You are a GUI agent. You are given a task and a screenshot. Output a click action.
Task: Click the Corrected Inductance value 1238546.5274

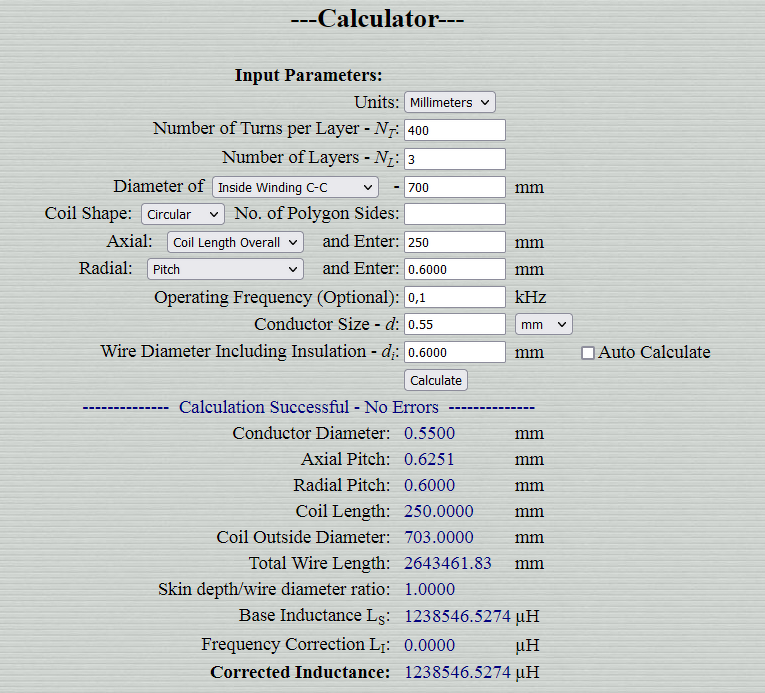[457, 672]
